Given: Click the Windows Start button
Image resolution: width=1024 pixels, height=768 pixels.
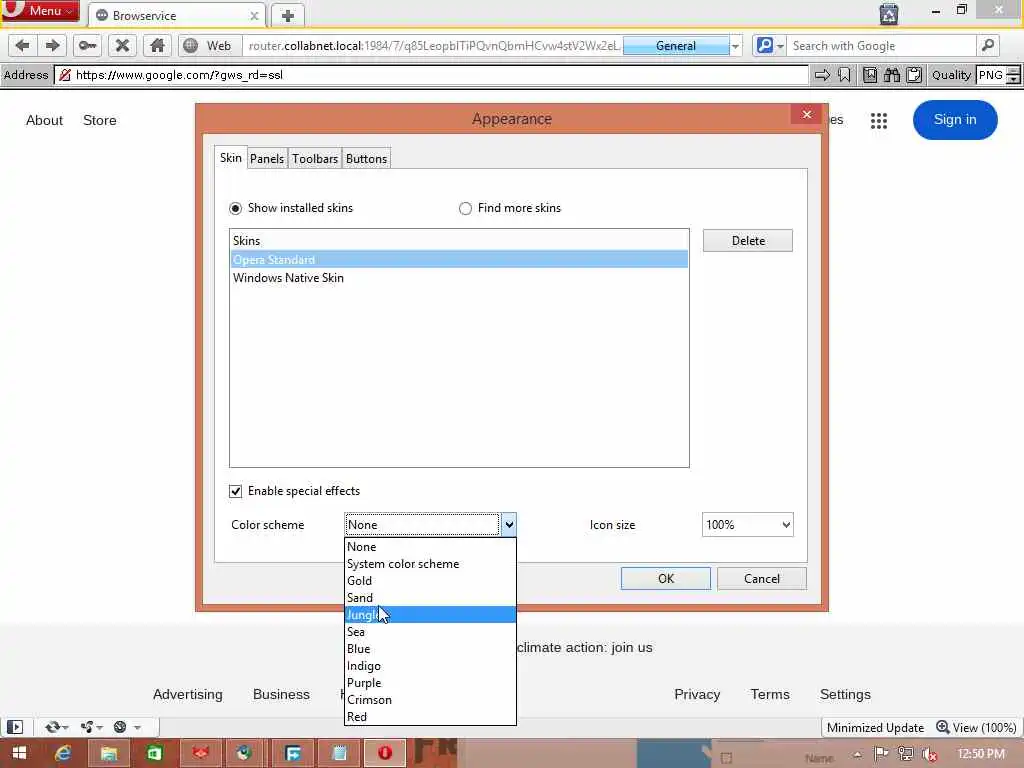Looking at the screenshot, I should tap(19, 754).
